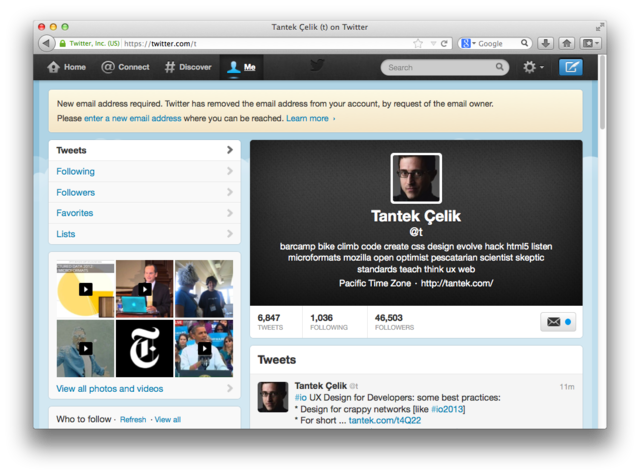This screenshot has width=640, height=475.
Task: Click 'Tantek Çelik' profile header name
Action: [416, 216]
